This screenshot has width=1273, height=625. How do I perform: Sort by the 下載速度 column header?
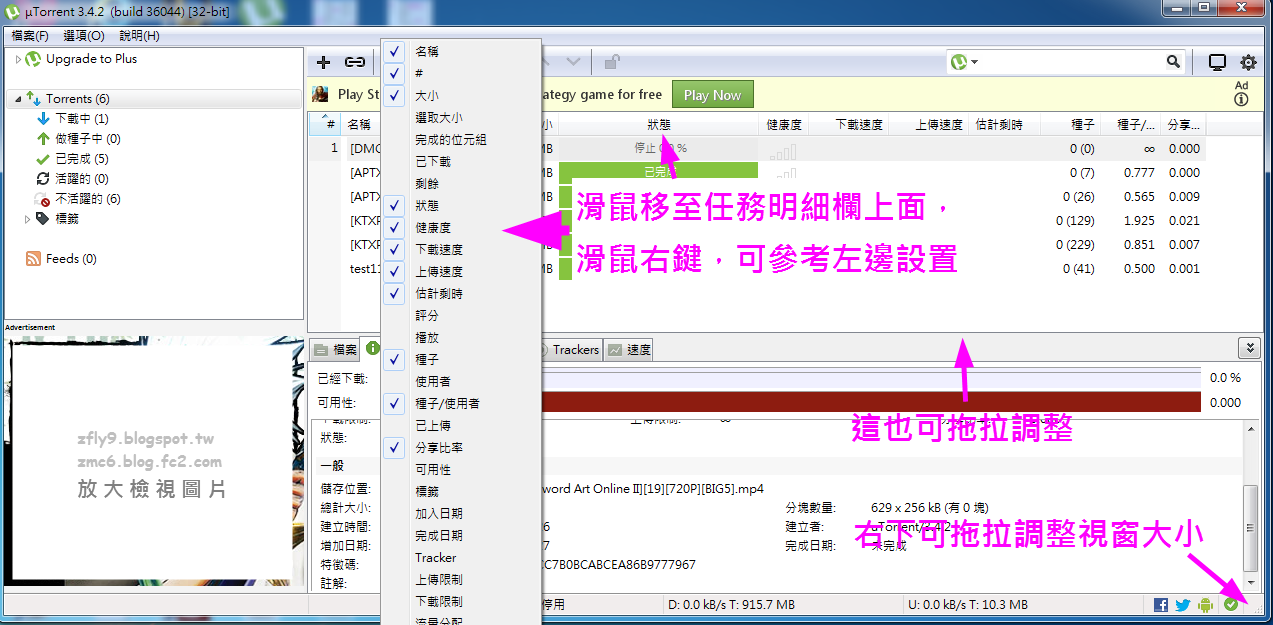click(x=848, y=125)
